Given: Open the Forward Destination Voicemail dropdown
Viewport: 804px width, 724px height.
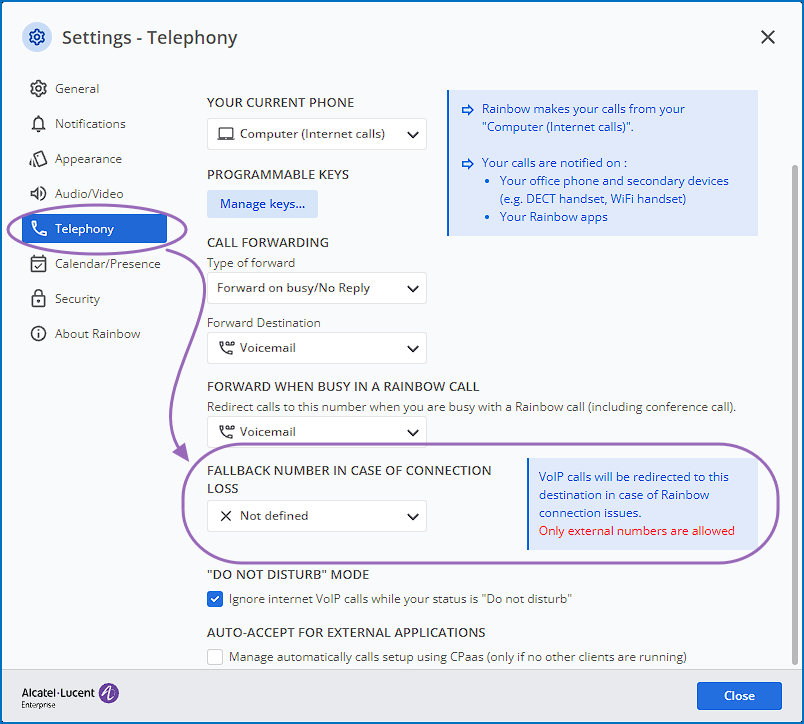Looking at the screenshot, I should [316, 348].
